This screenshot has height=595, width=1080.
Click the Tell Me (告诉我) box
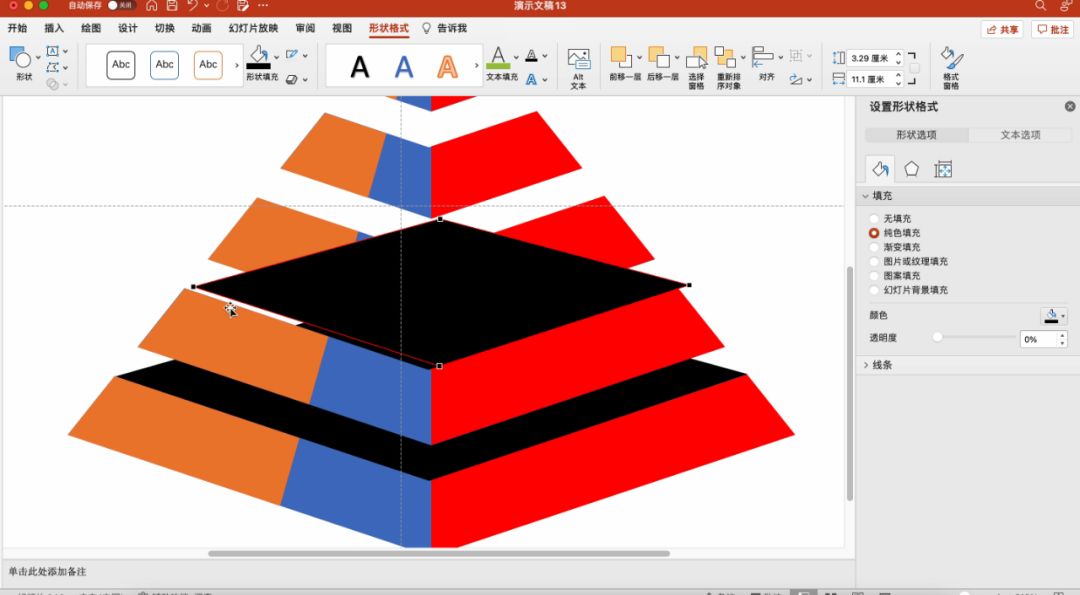[444, 28]
